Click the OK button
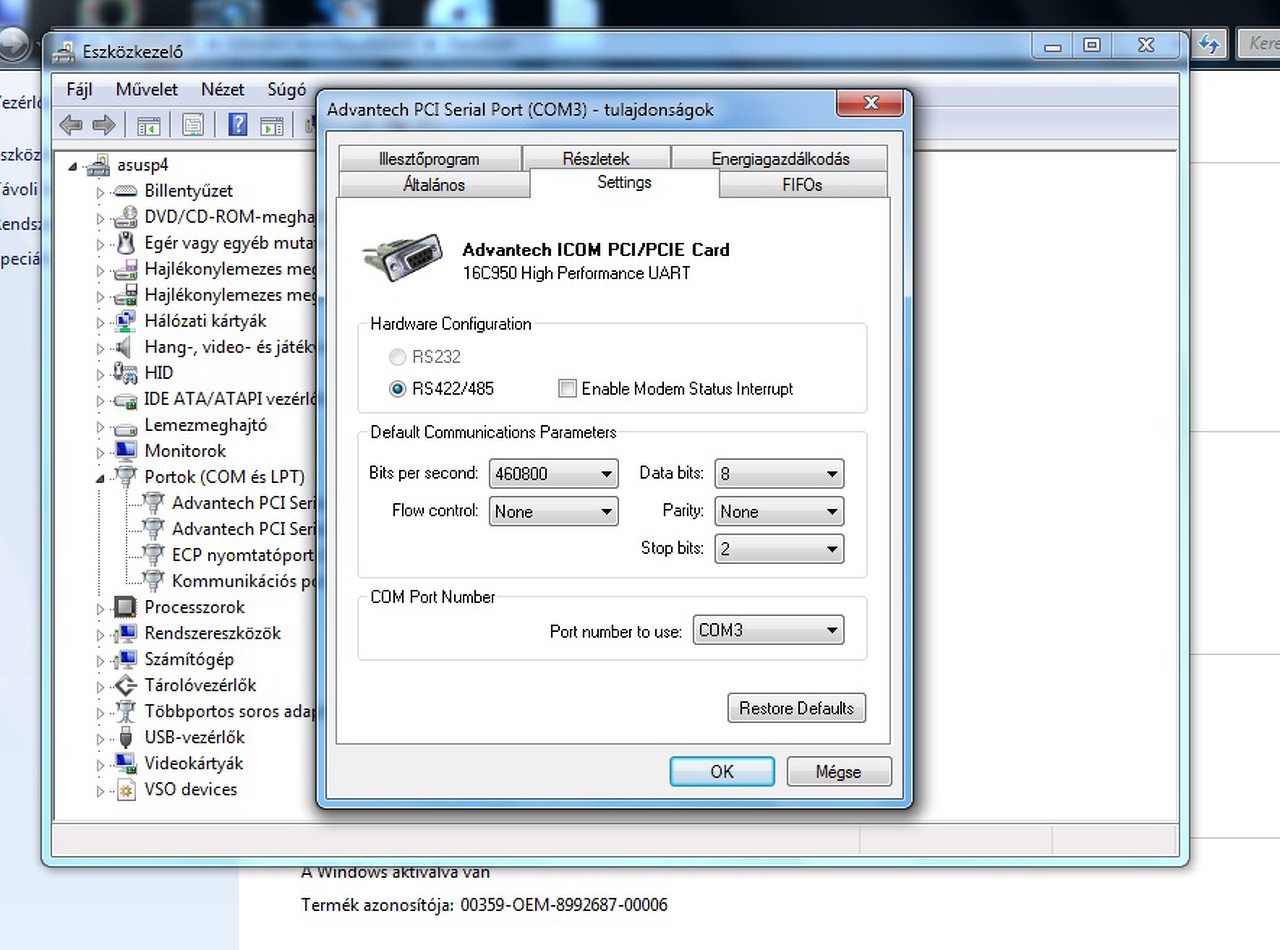Viewport: 1280px width, 950px height. point(722,772)
